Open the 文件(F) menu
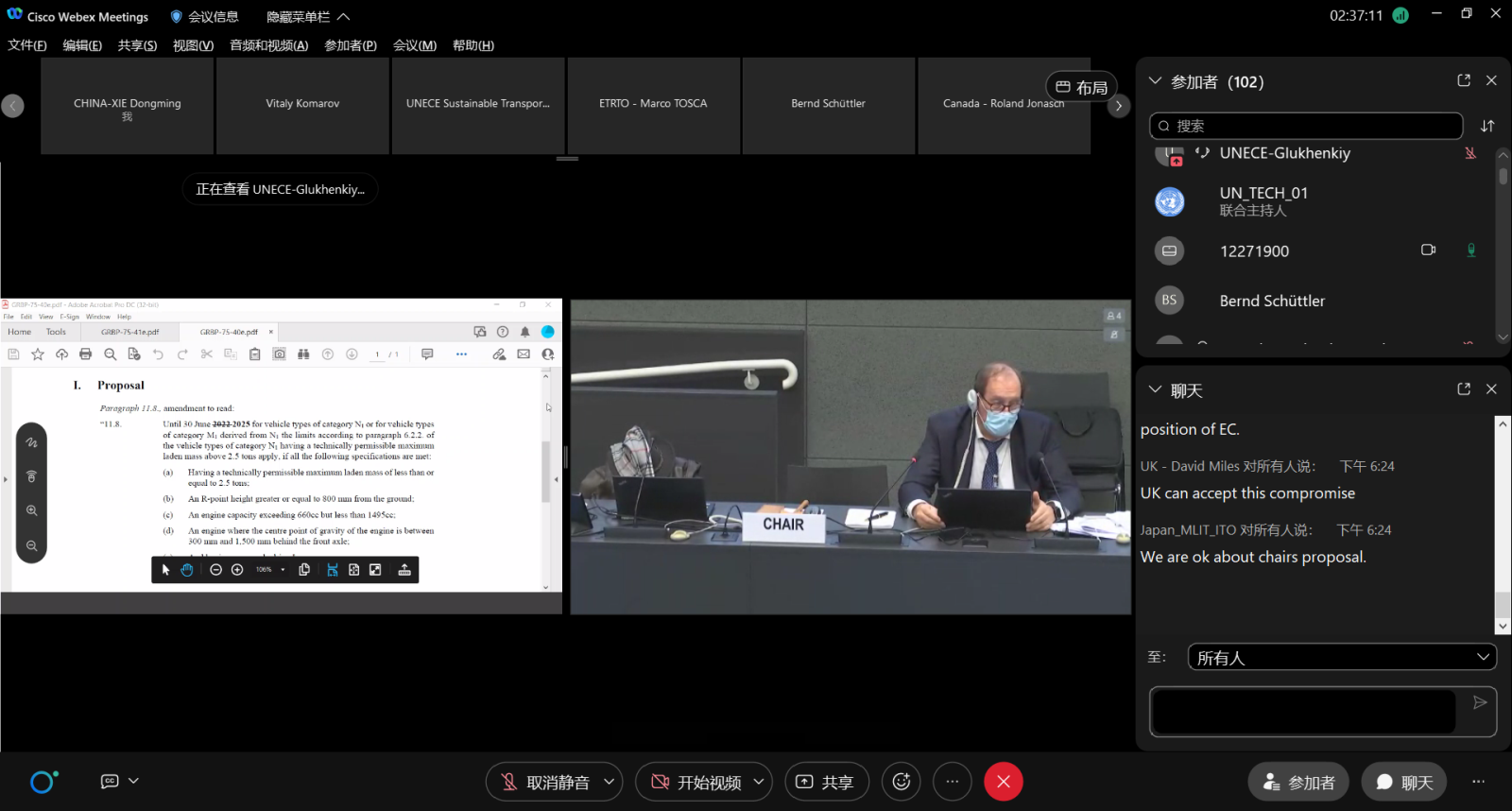 pyautogui.click(x=27, y=45)
